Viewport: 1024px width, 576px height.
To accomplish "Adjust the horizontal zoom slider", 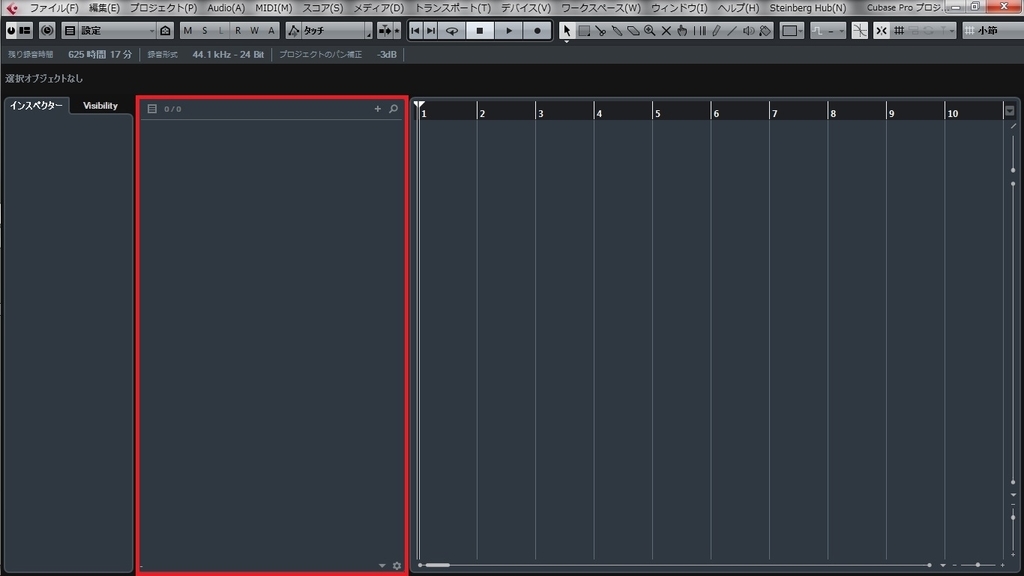I will [x=978, y=565].
